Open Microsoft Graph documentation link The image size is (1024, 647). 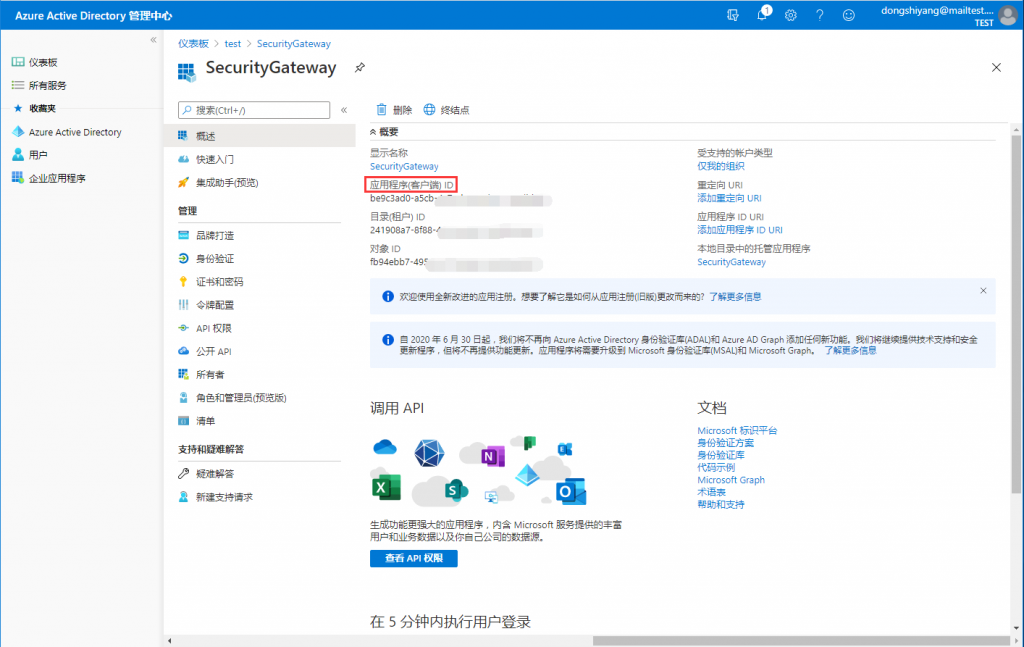click(x=730, y=480)
